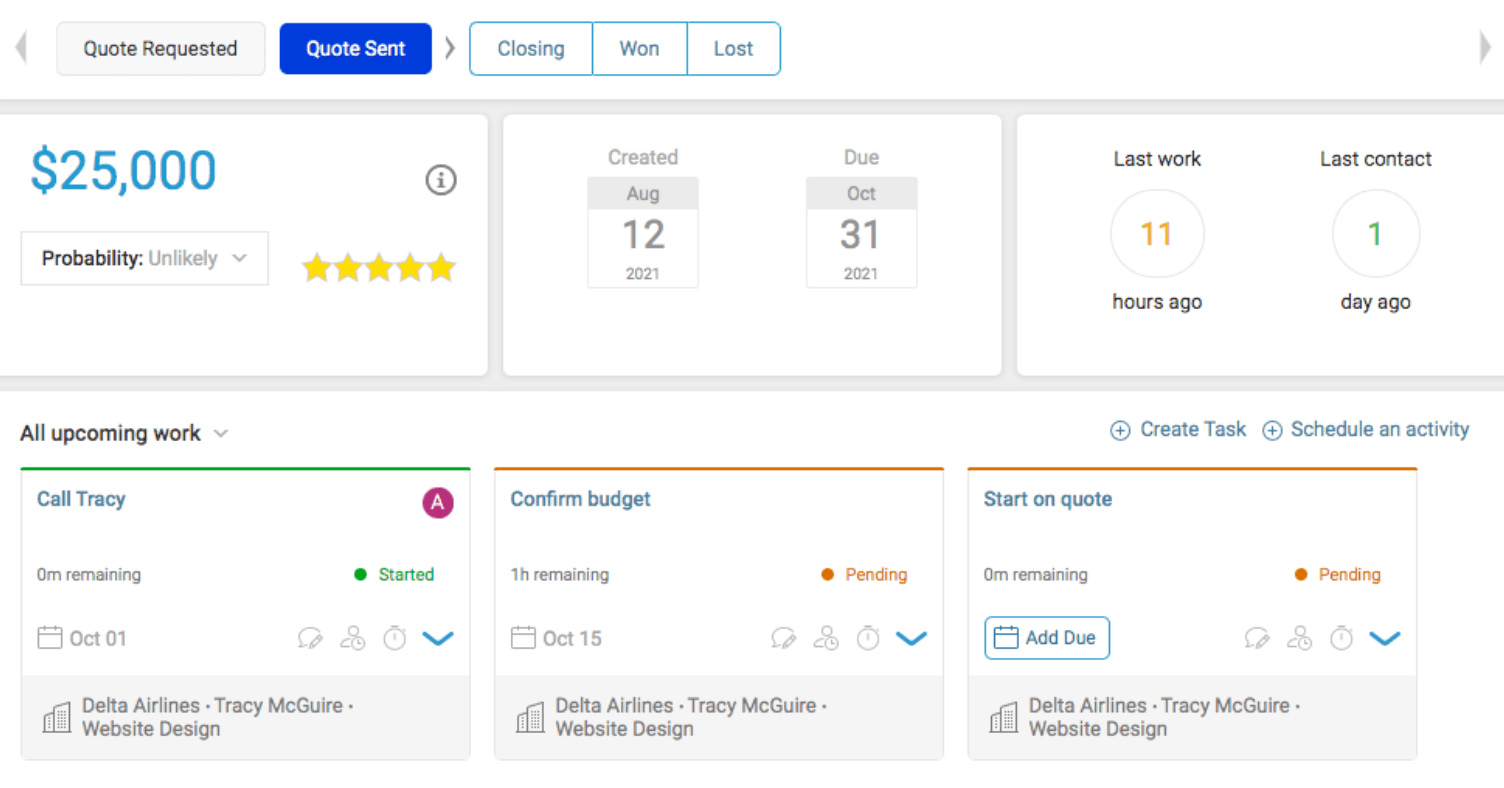The width and height of the screenshot is (1504, 788).
Task: Click the calendar icon next to Oct 01
Action: pyautogui.click(x=50, y=637)
